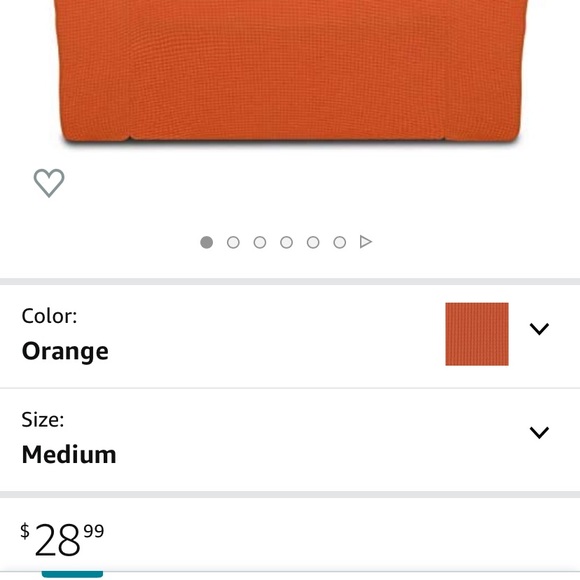Go to the fifth image dot
The width and height of the screenshot is (580, 580).
coord(313,243)
